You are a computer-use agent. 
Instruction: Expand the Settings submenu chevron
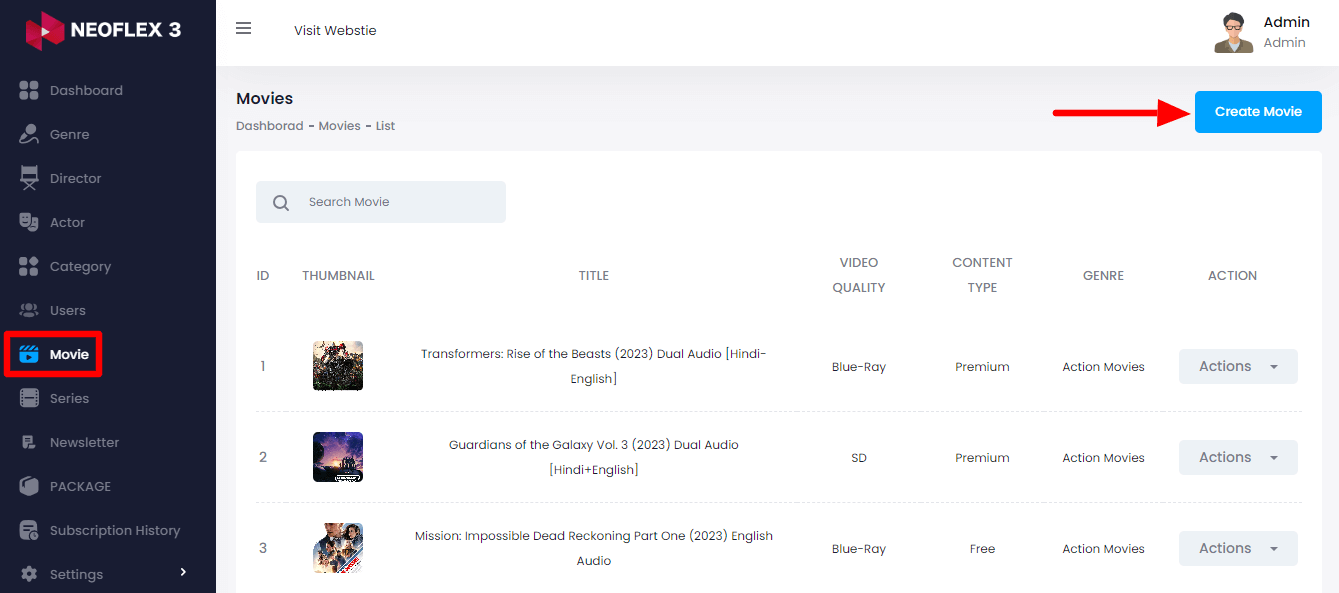pos(183,572)
